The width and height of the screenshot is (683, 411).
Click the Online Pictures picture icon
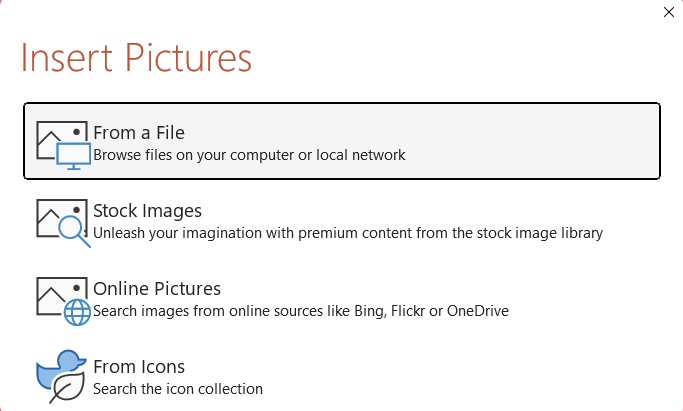[64, 301]
